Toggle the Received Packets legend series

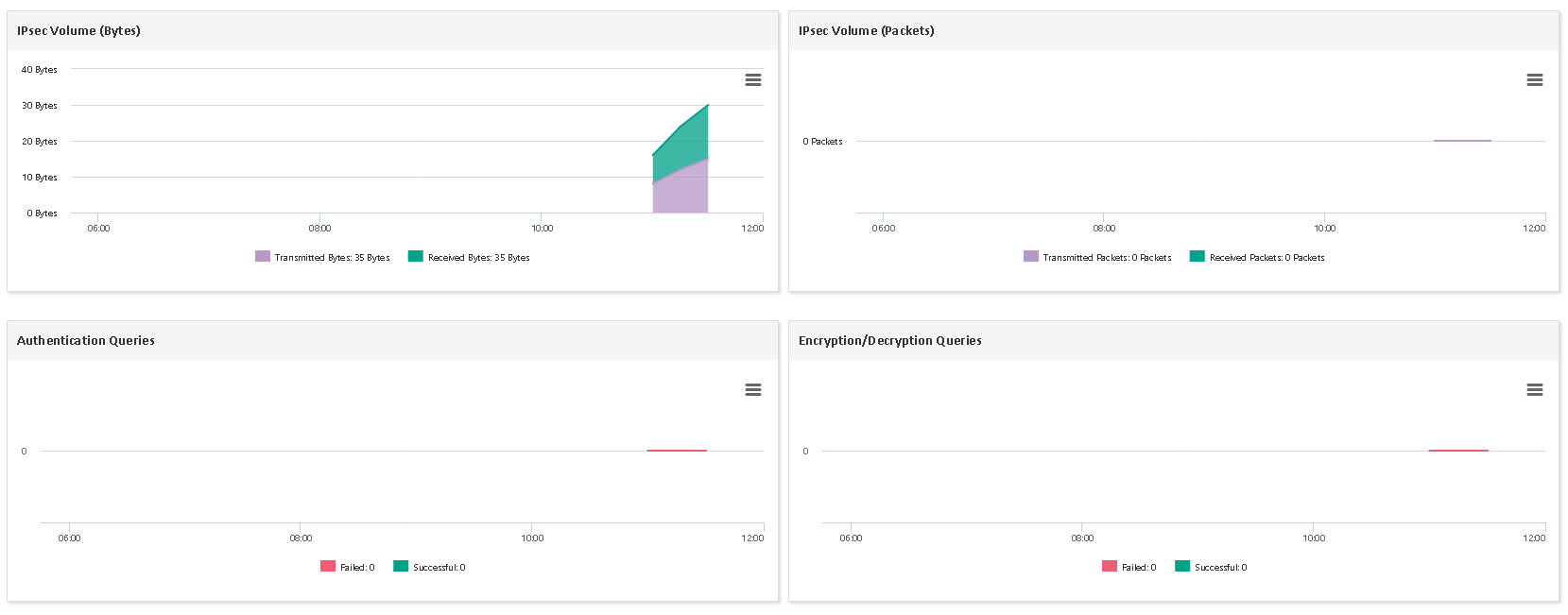[x=1266, y=258]
